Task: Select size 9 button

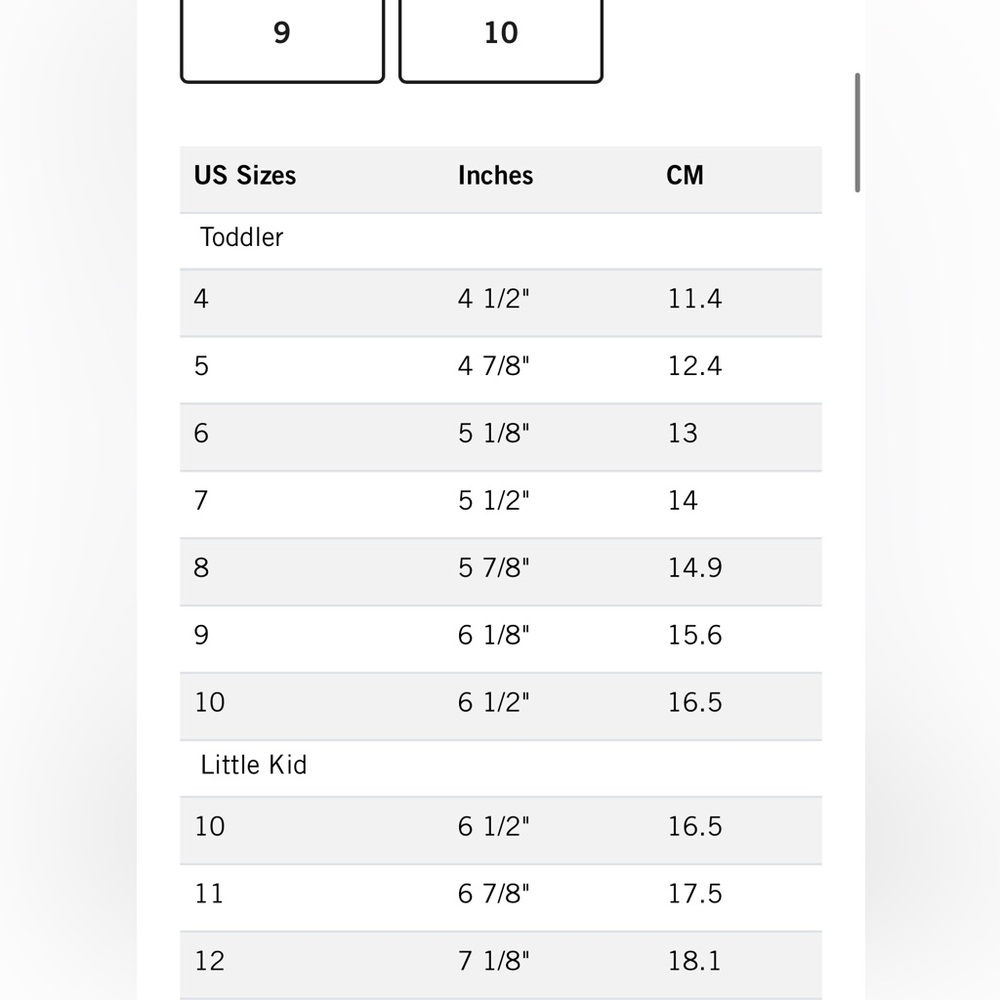Action: 282,40
